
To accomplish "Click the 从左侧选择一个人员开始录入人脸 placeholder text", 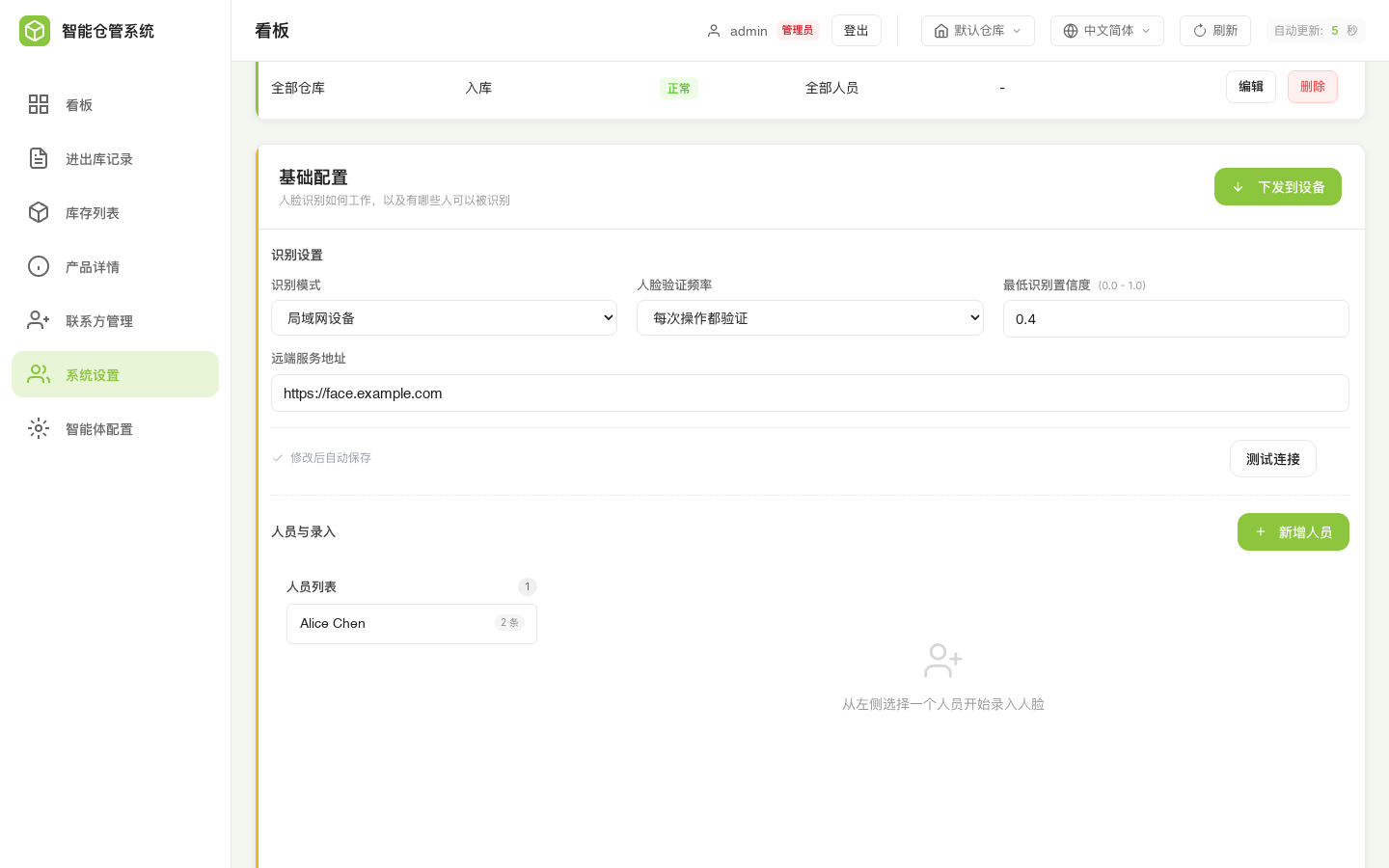I will pos(943,704).
